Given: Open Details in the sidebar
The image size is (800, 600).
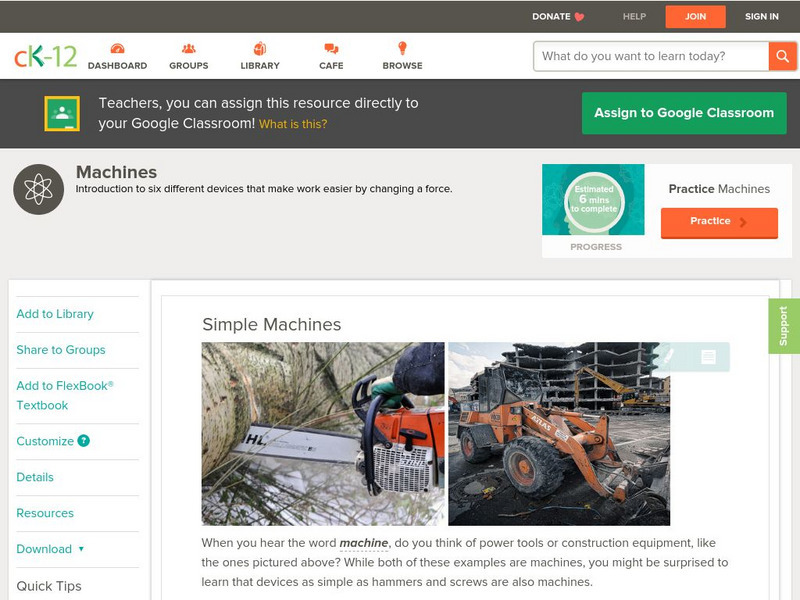Looking at the screenshot, I should [35, 477].
